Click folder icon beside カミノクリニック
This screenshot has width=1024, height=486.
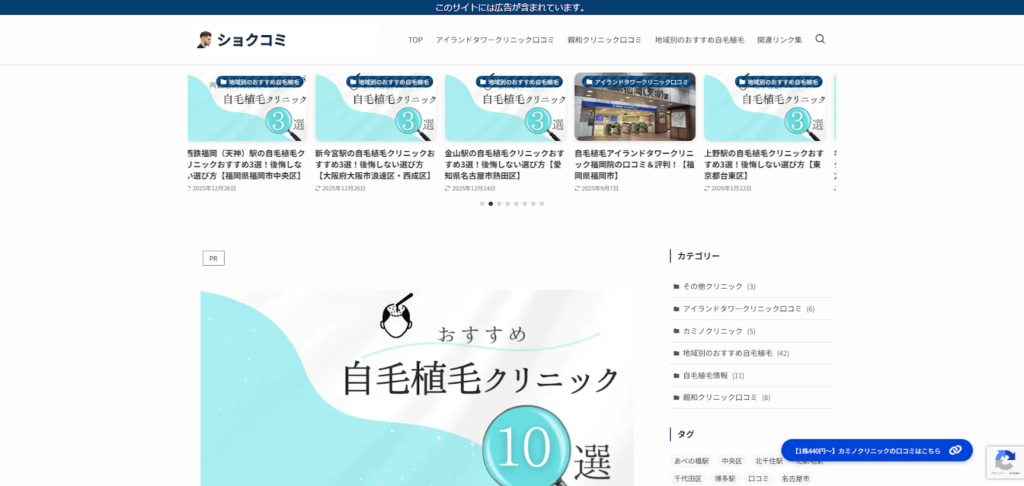677,331
